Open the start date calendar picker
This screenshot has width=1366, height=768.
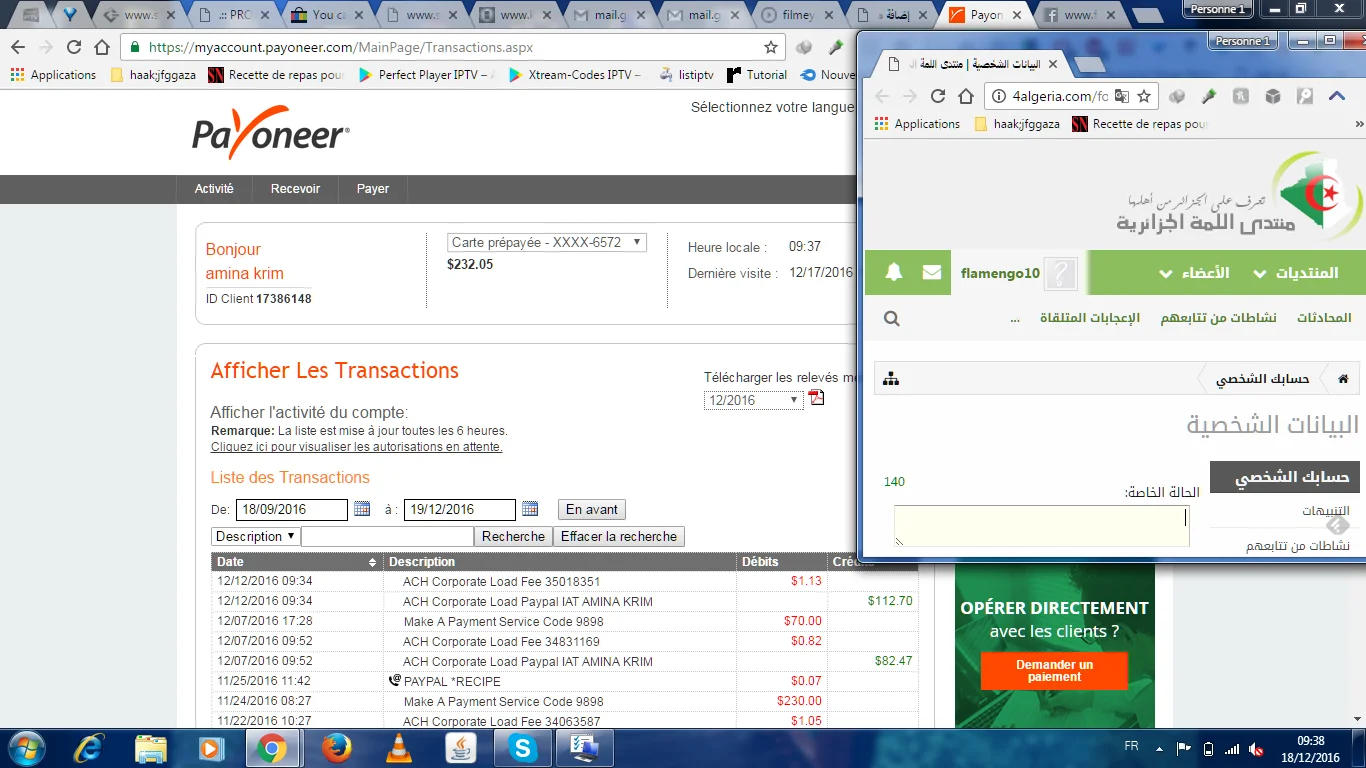point(362,509)
